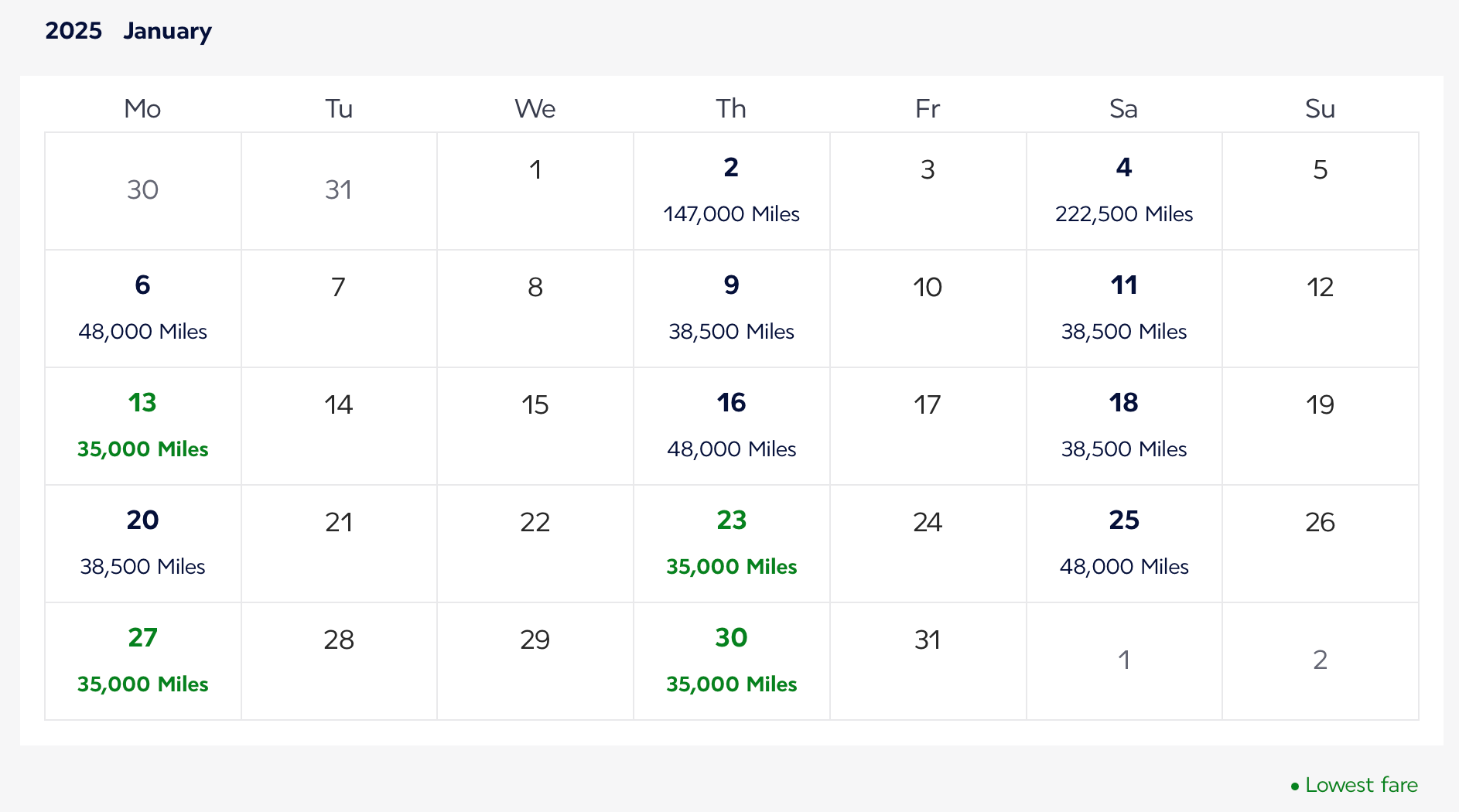The width and height of the screenshot is (1459, 812).
Task: Select January 2 with 147,000 Miles
Action: [x=731, y=191]
